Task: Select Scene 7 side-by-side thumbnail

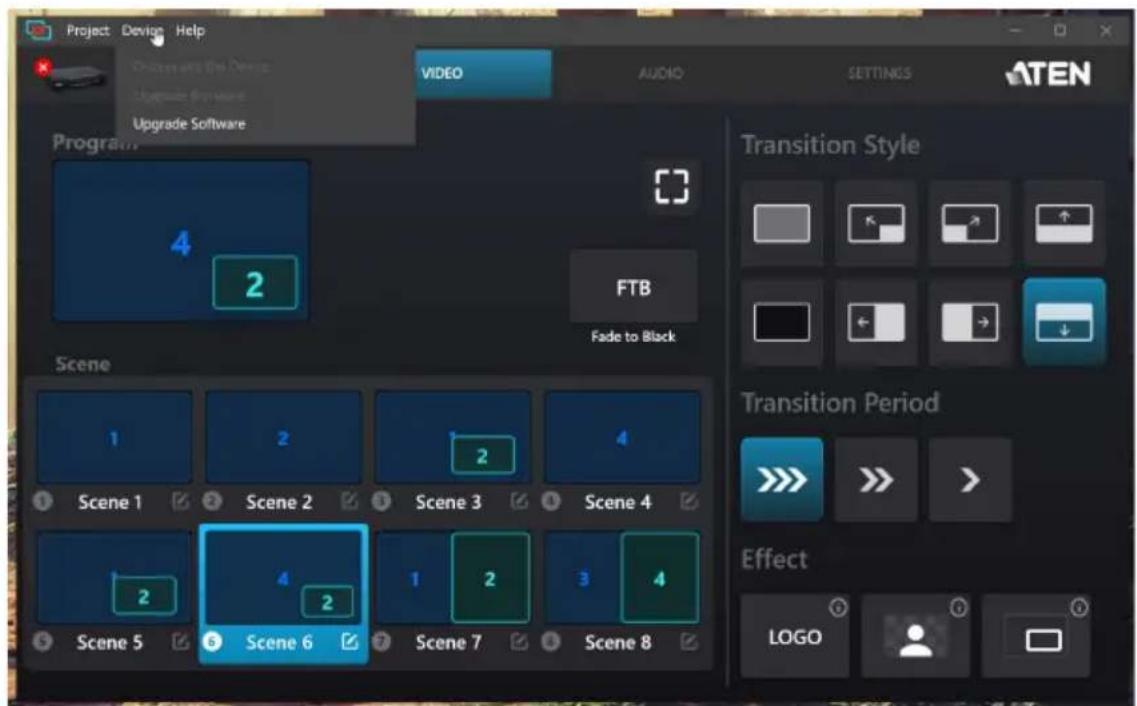Action: pos(453,578)
